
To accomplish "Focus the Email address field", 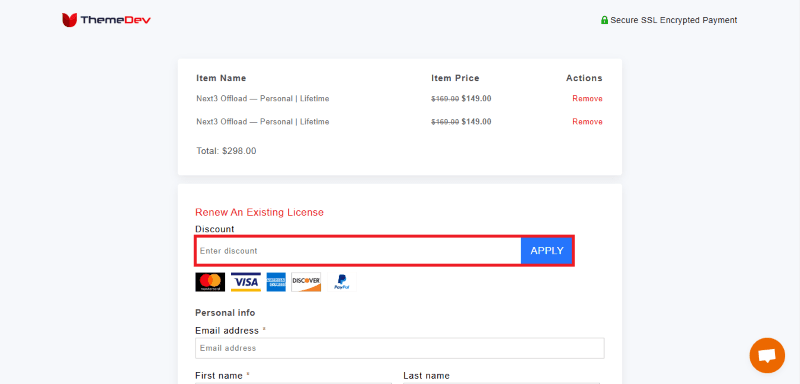I will 399,348.
